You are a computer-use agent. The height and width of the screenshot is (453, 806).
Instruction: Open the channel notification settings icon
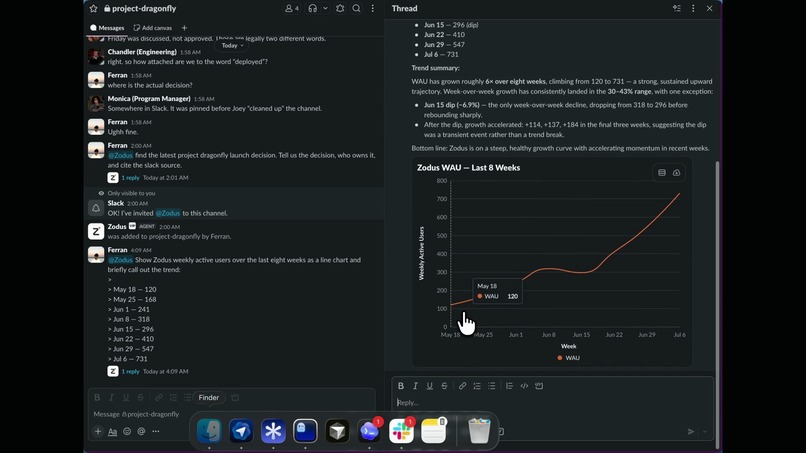(x=340, y=8)
